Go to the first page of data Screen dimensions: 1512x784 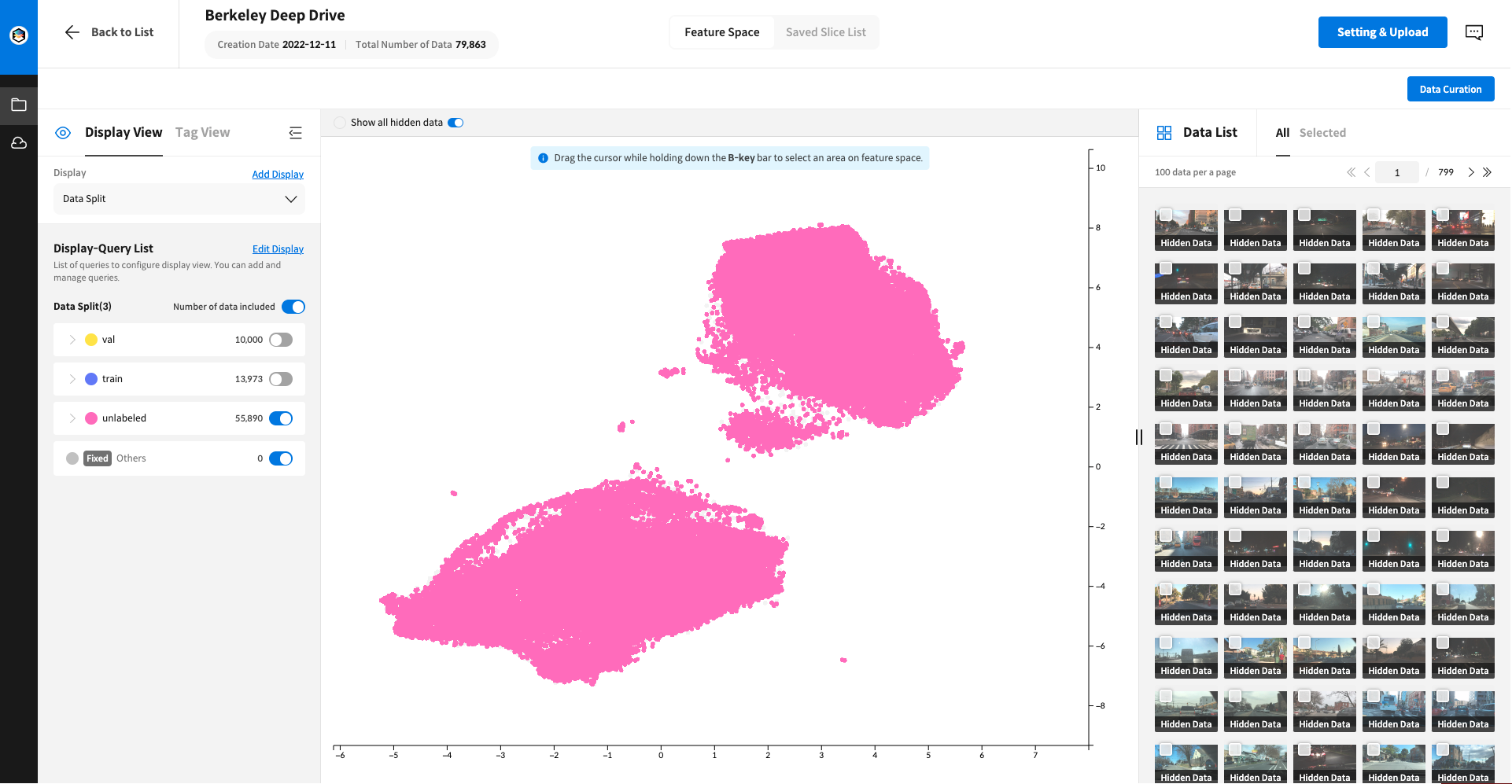[x=1352, y=172]
